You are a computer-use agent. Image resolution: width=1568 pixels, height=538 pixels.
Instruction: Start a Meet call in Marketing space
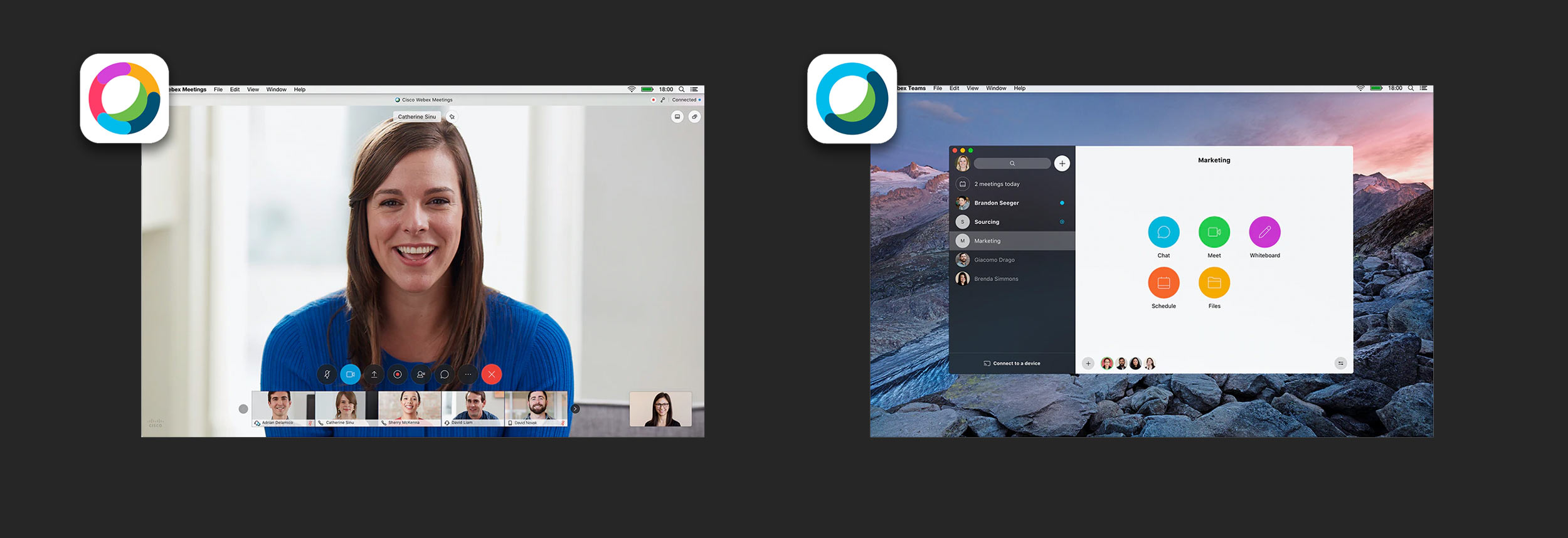pos(1214,232)
